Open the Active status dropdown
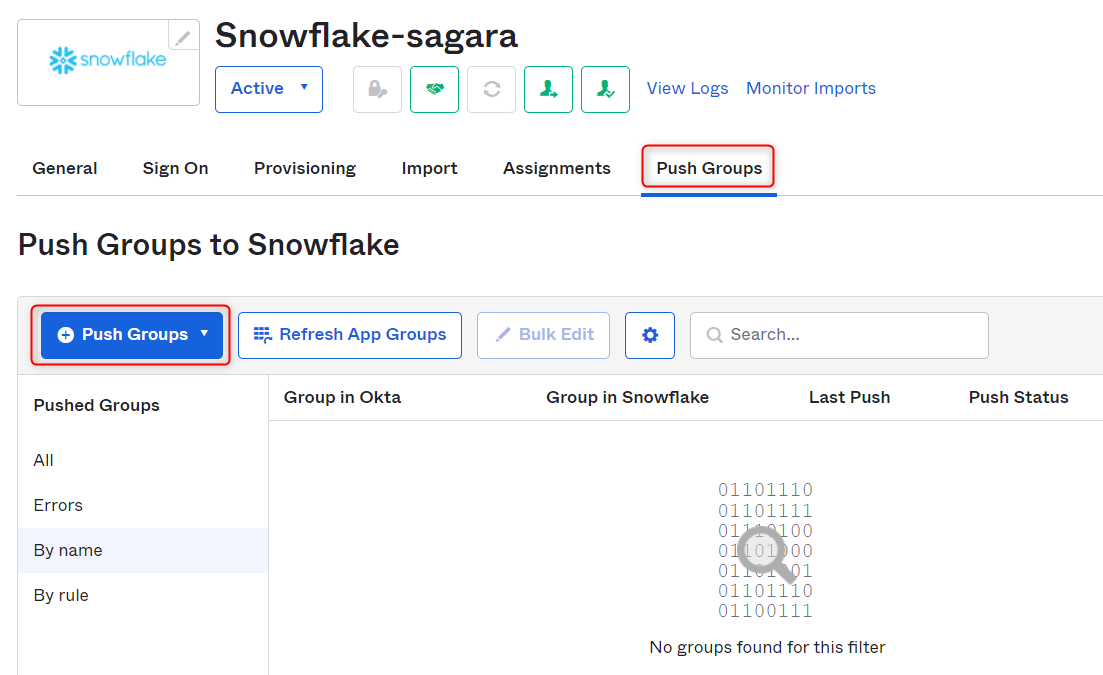1103x675 pixels. click(x=269, y=89)
